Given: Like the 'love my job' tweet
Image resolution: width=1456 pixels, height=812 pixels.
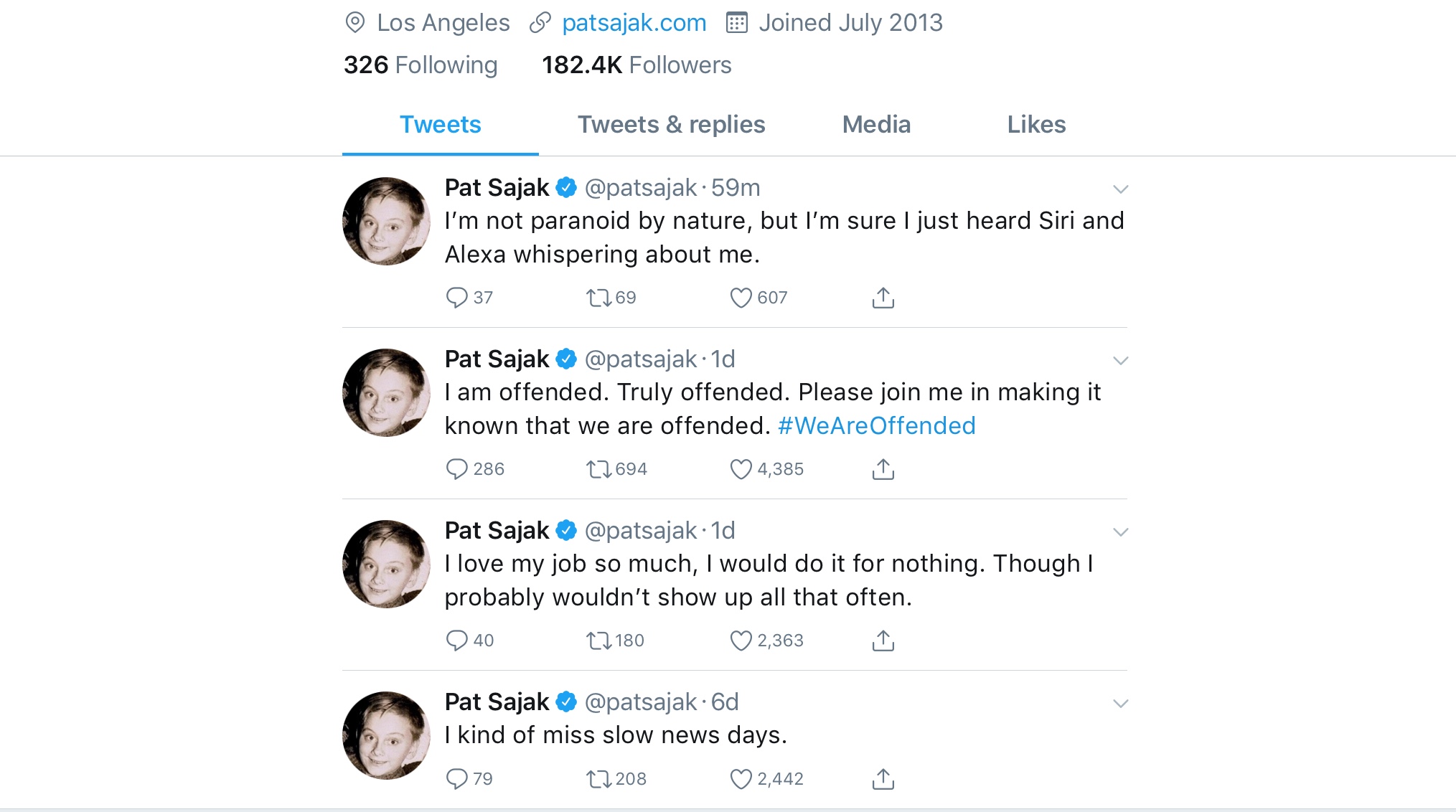Looking at the screenshot, I should (x=741, y=641).
